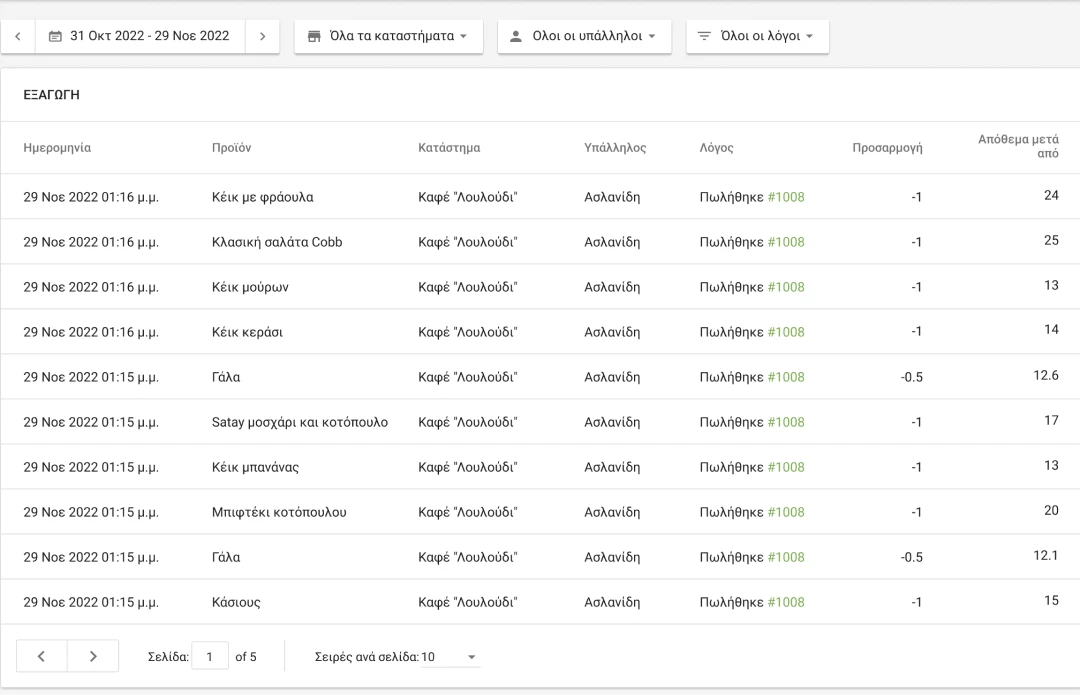Click Προσαρμογή column header
The width and height of the screenshot is (1080, 695).
click(886, 148)
